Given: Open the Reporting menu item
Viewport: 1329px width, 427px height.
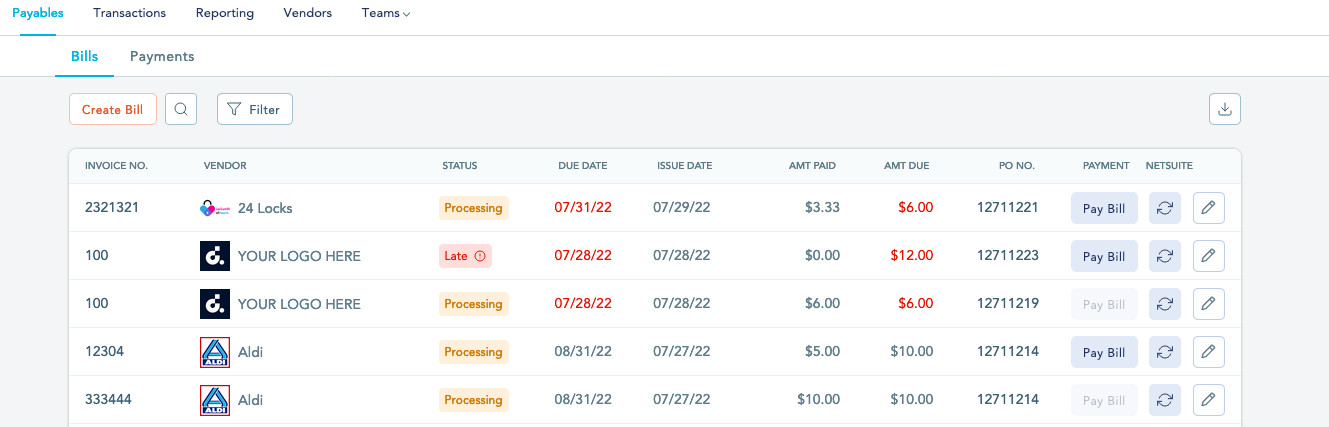Looking at the screenshot, I should point(225,13).
